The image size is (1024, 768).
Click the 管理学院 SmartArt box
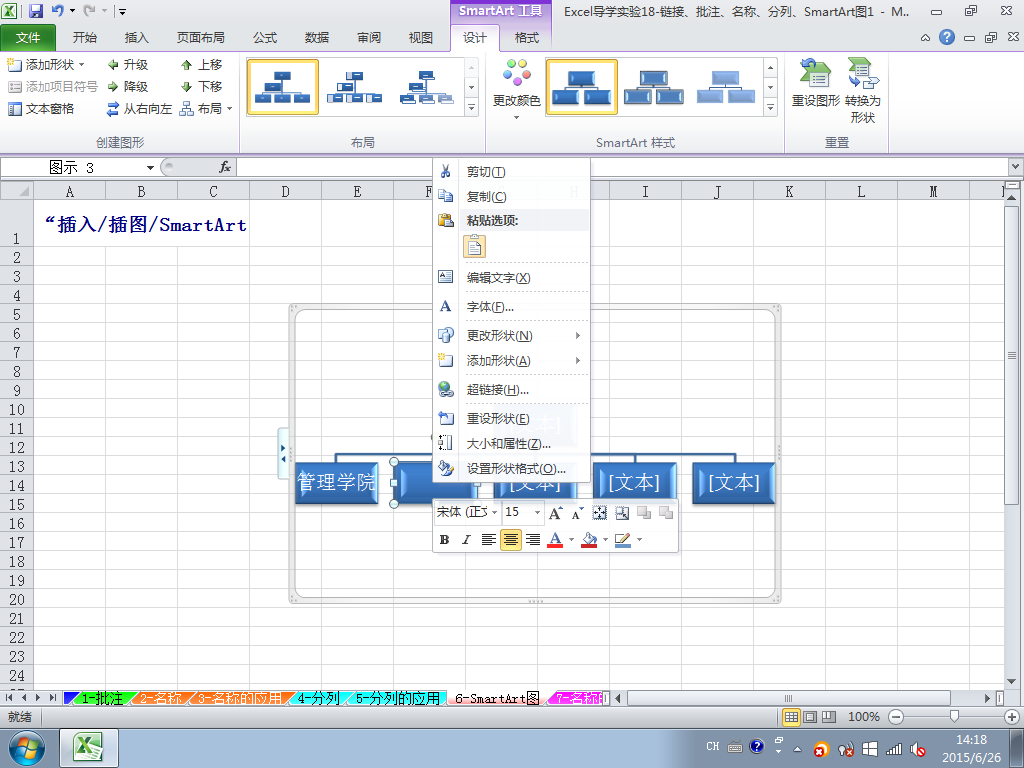point(336,483)
